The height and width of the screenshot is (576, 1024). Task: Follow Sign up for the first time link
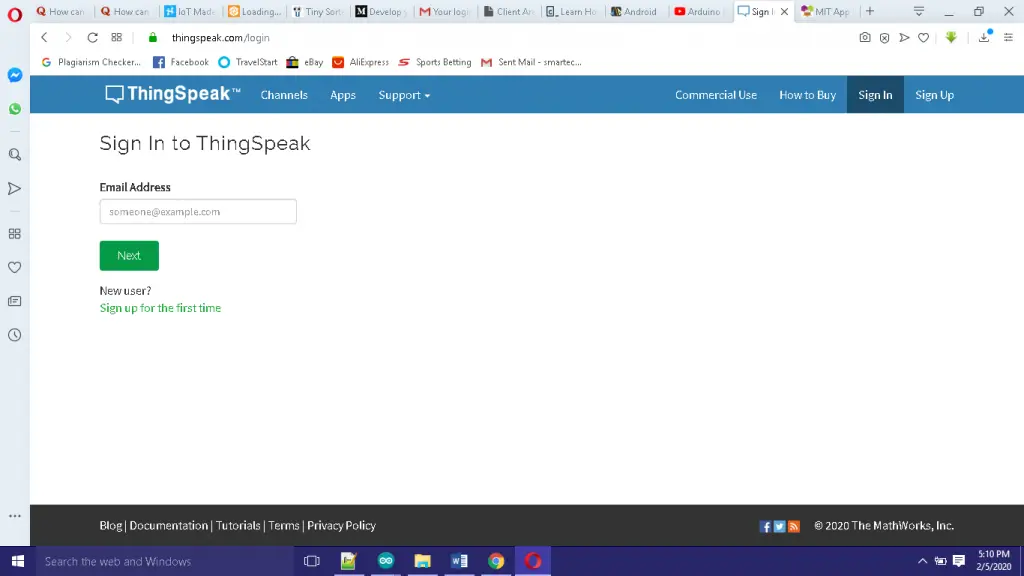(x=160, y=308)
